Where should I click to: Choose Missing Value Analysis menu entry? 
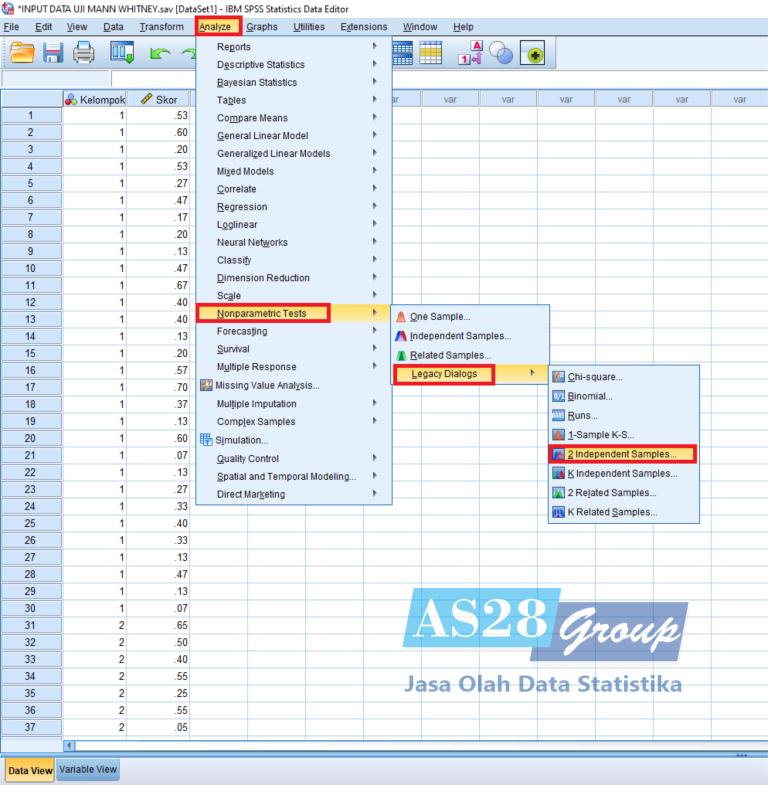[x=267, y=385]
